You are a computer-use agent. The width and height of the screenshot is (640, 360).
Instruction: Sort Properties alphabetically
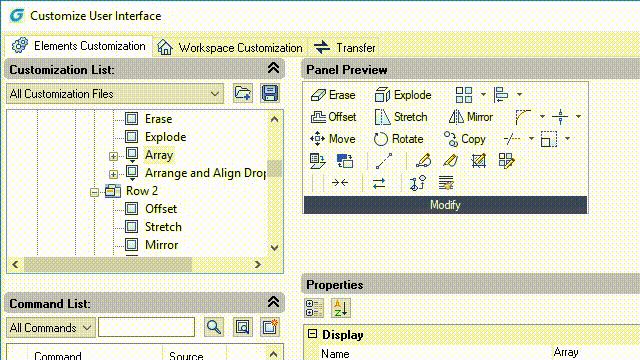coord(340,308)
